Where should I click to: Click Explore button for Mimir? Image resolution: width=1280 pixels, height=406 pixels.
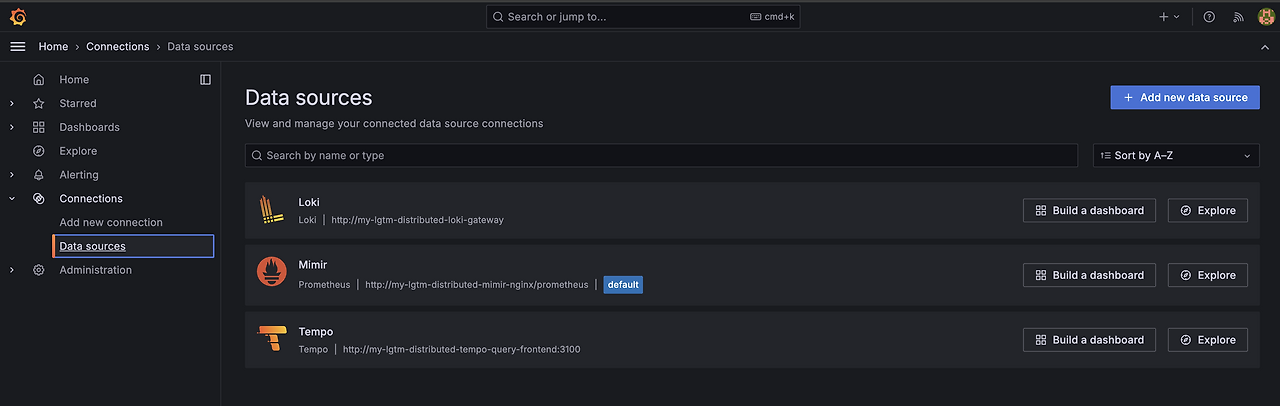click(1208, 275)
